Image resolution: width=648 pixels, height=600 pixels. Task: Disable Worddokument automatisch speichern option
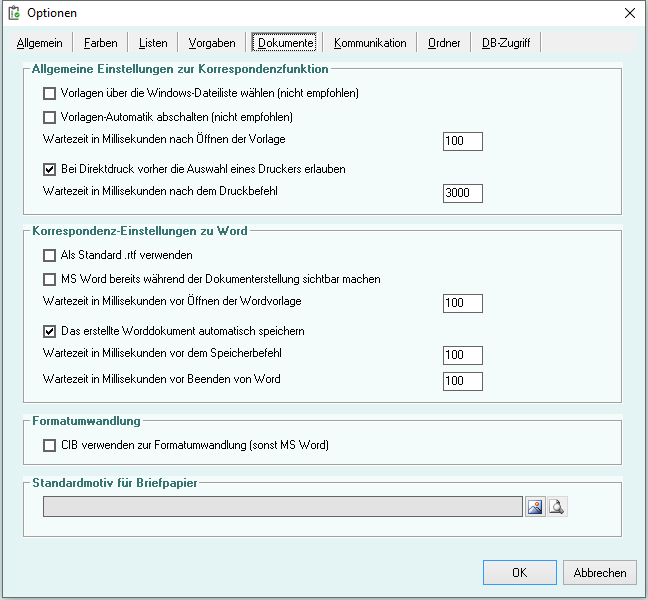[x=50, y=331]
